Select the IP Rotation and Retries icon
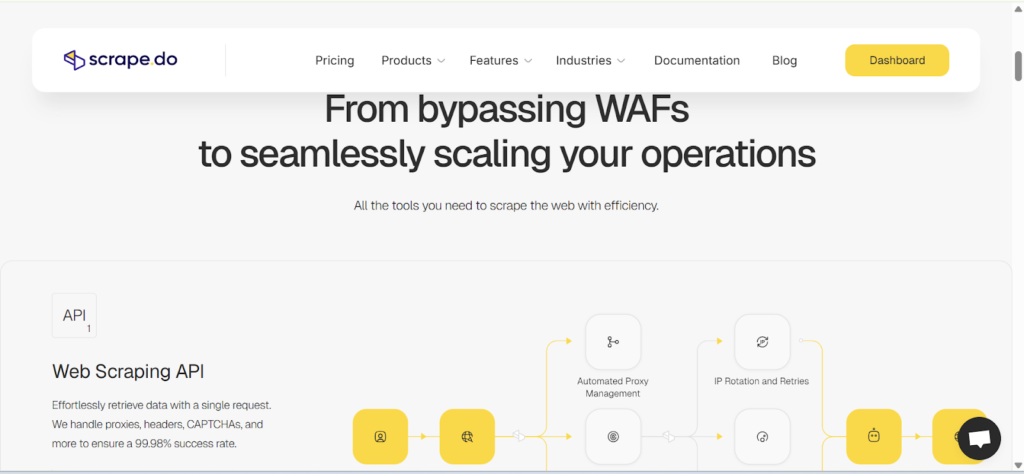Viewport: 1024px width, 474px height. coord(762,342)
